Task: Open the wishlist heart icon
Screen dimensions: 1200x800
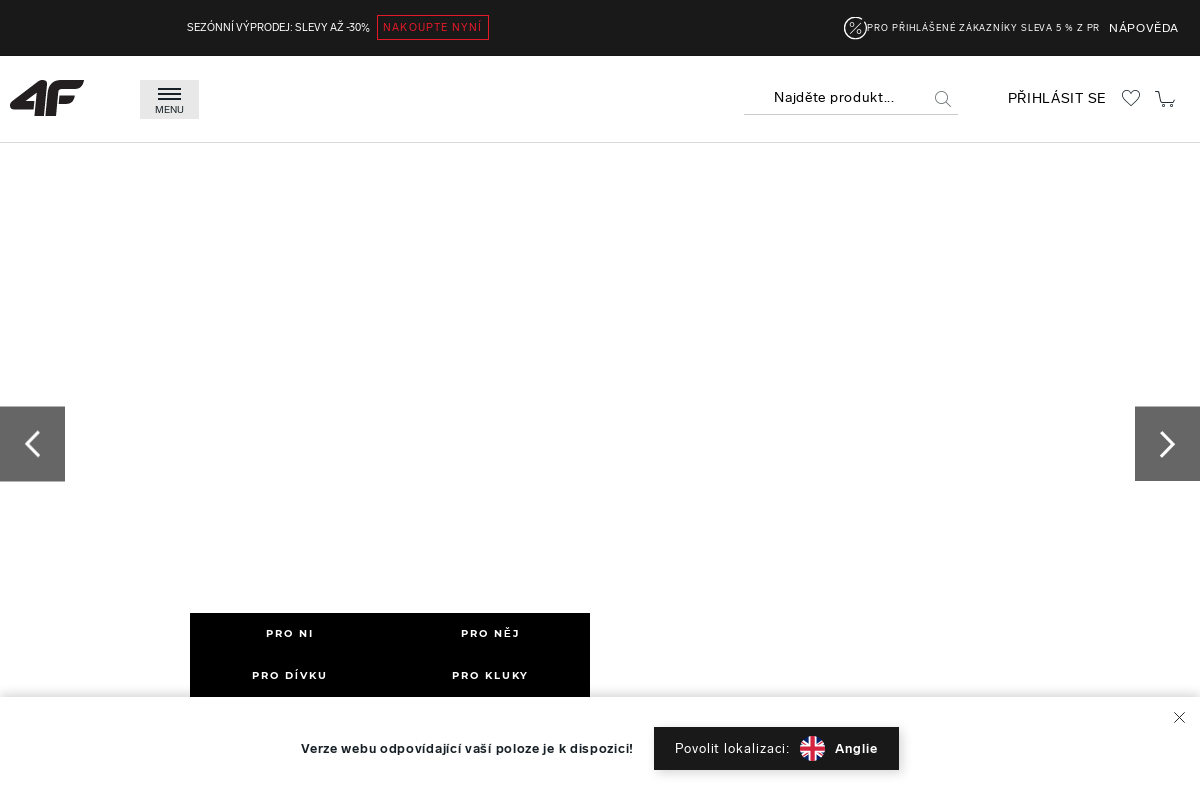Action: [1131, 98]
